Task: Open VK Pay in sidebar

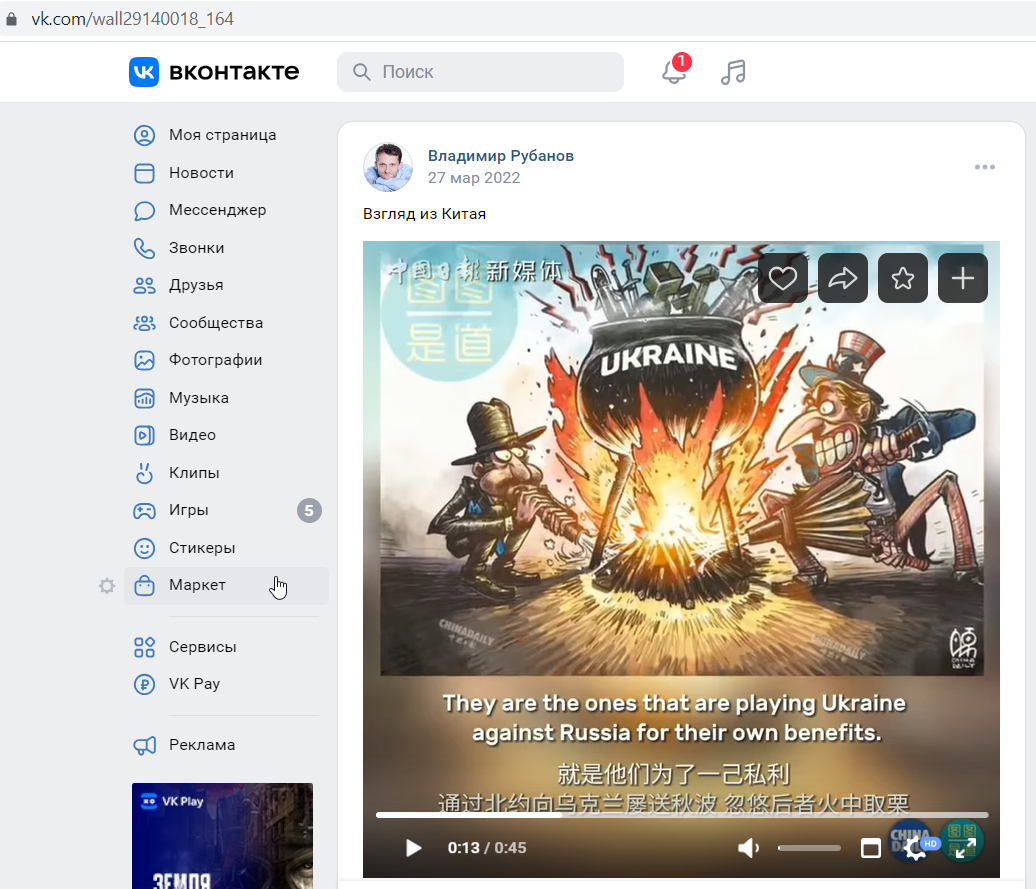Action: (x=226, y=684)
